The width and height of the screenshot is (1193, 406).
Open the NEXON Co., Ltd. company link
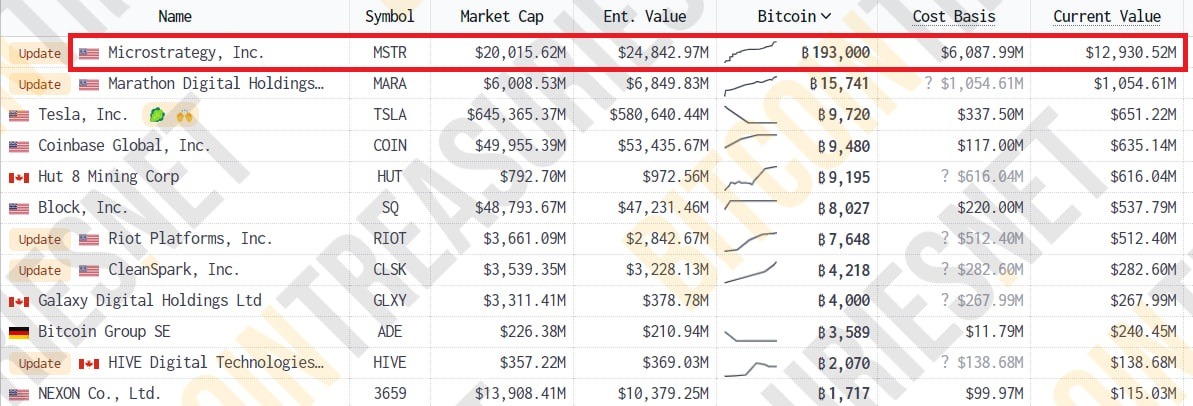99,394
